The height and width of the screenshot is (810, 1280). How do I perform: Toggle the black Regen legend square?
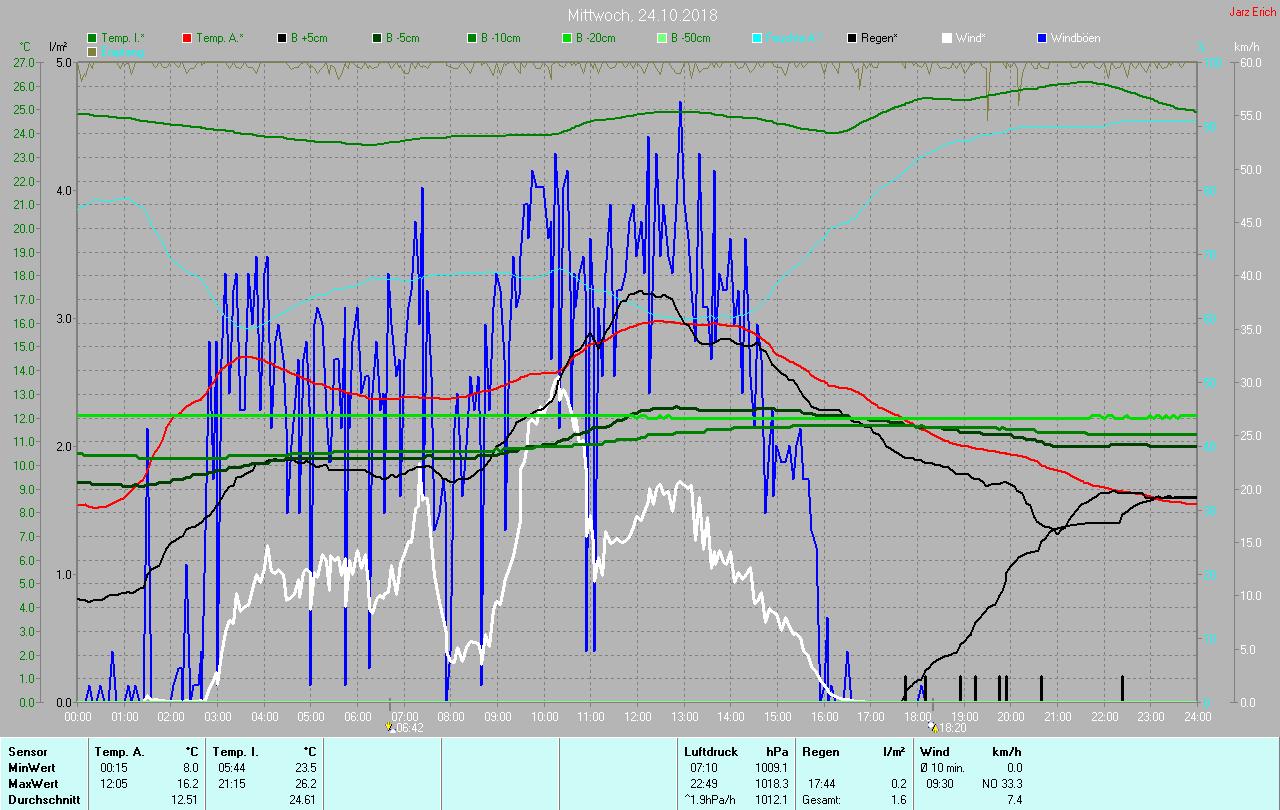[x=852, y=38]
